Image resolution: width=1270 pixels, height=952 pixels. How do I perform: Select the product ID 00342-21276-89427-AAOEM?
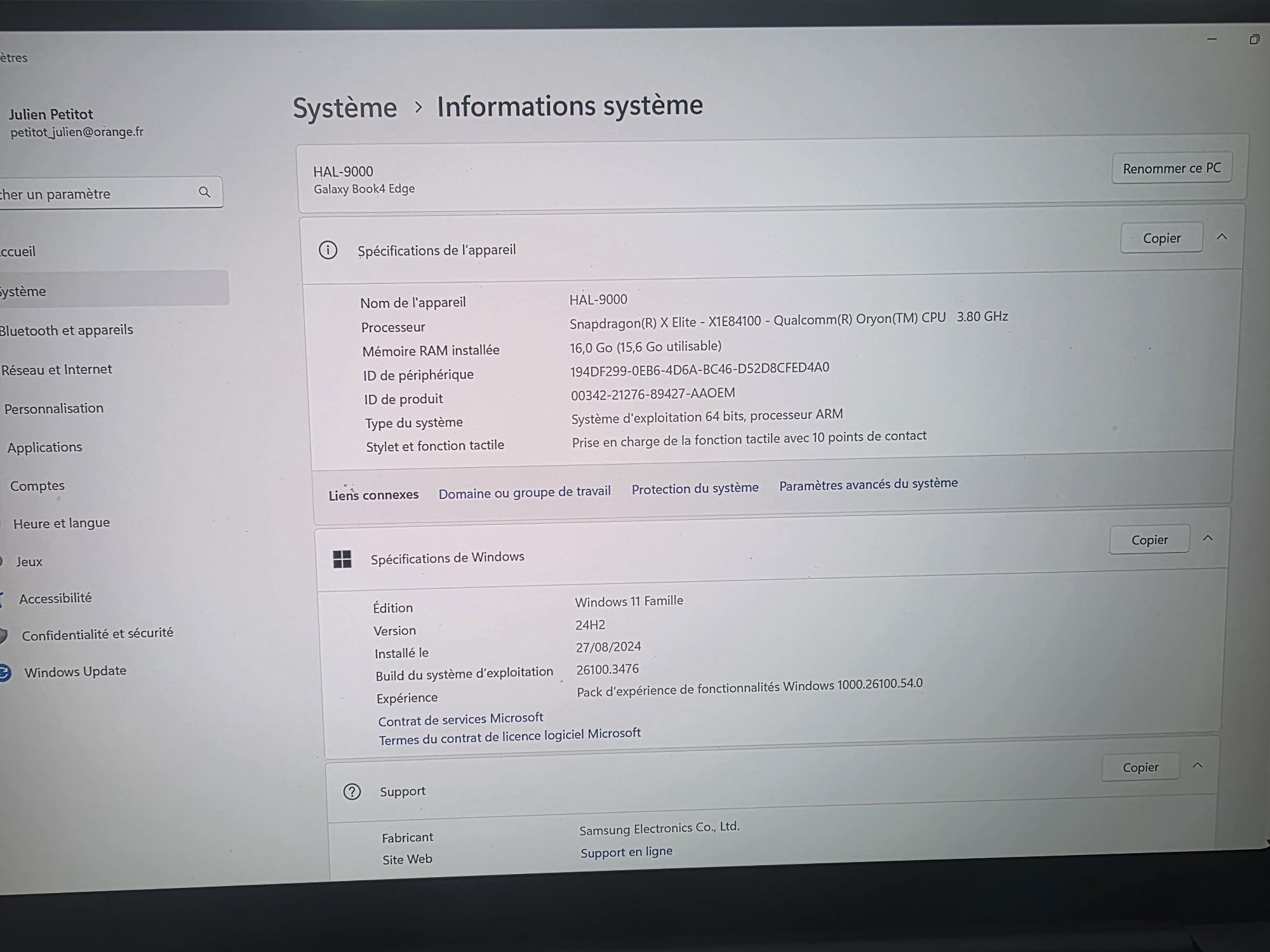(653, 394)
